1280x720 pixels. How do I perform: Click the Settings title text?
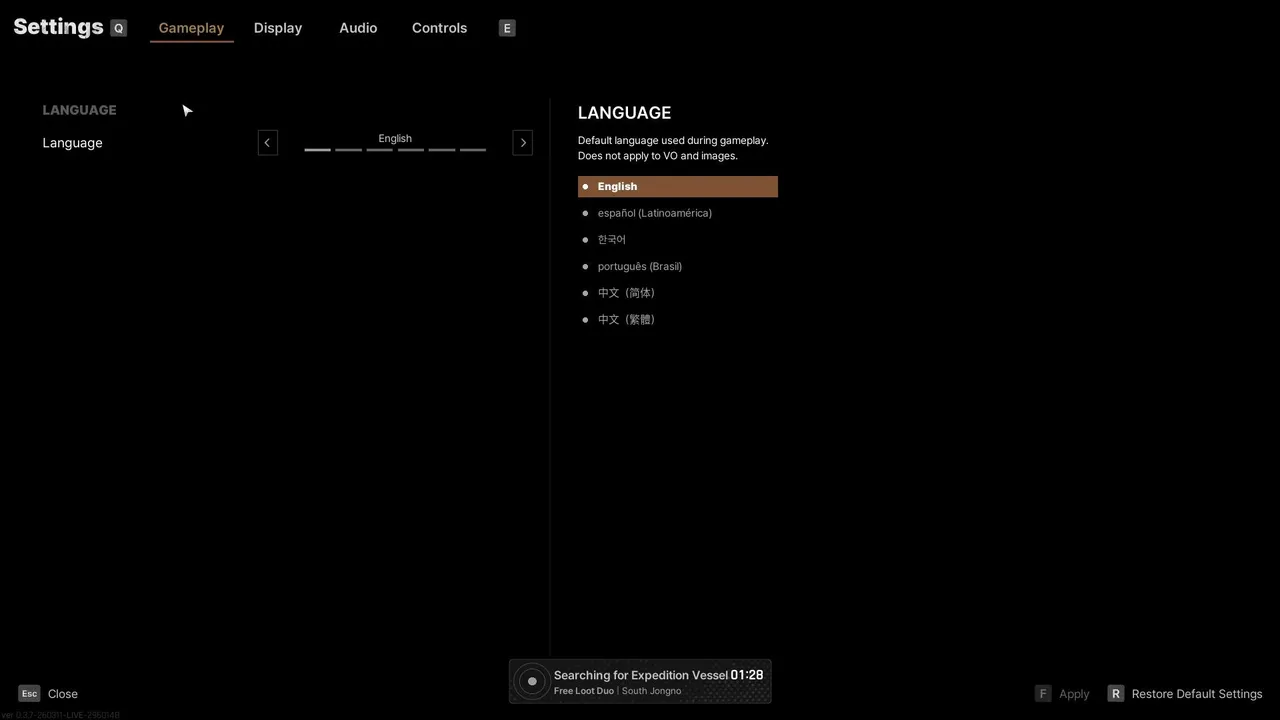point(58,27)
